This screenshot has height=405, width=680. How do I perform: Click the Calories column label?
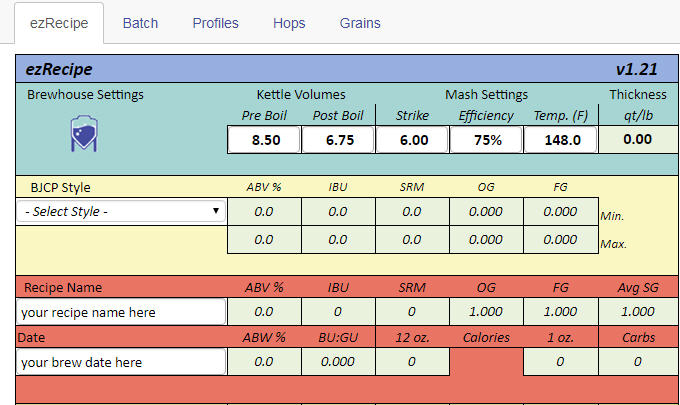pos(486,337)
